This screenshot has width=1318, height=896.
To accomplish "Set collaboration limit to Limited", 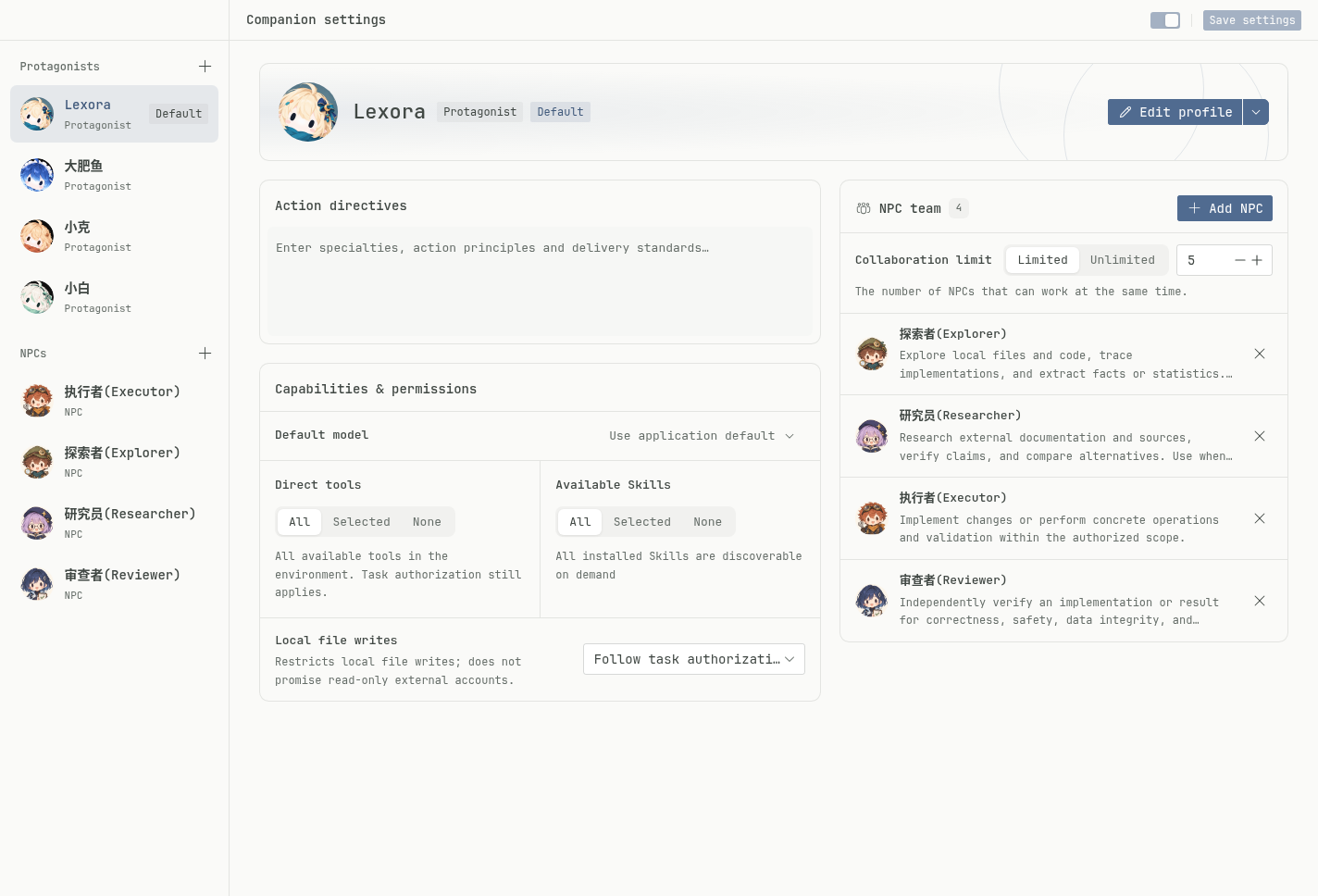I will pyautogui.click(x=1042, y=260).
